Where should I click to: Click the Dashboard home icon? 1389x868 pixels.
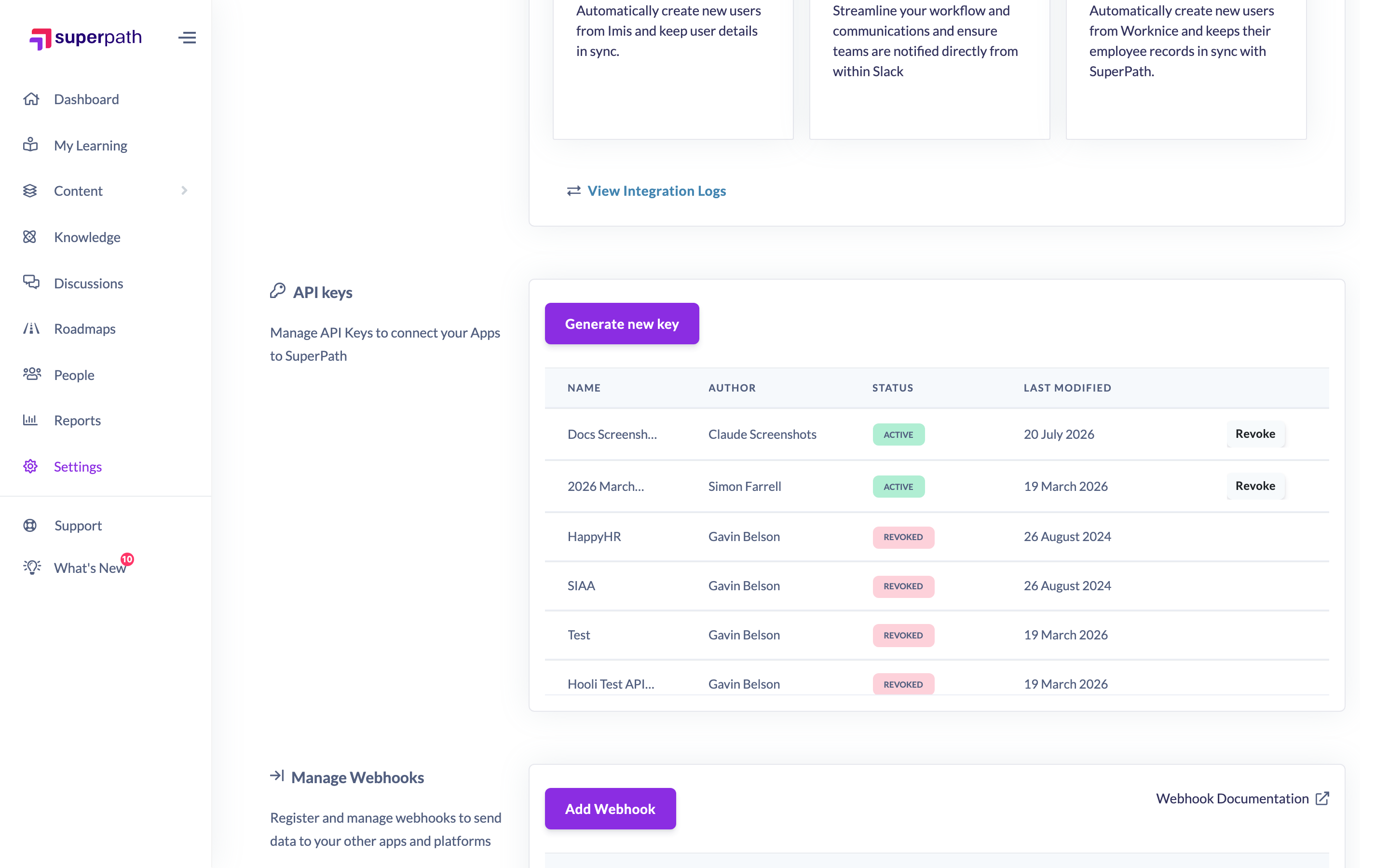tap(31, 99)
